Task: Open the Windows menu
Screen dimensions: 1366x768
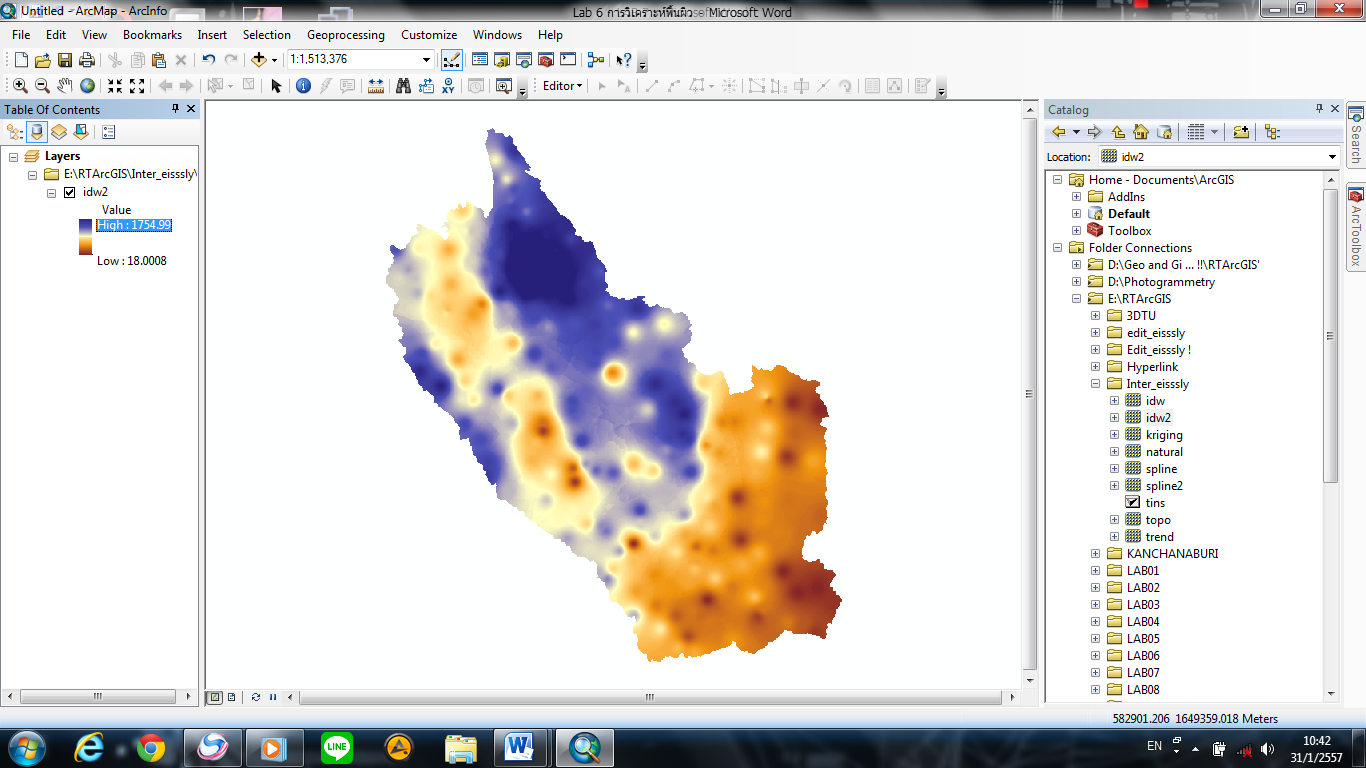Action: [x=497, y=35]
